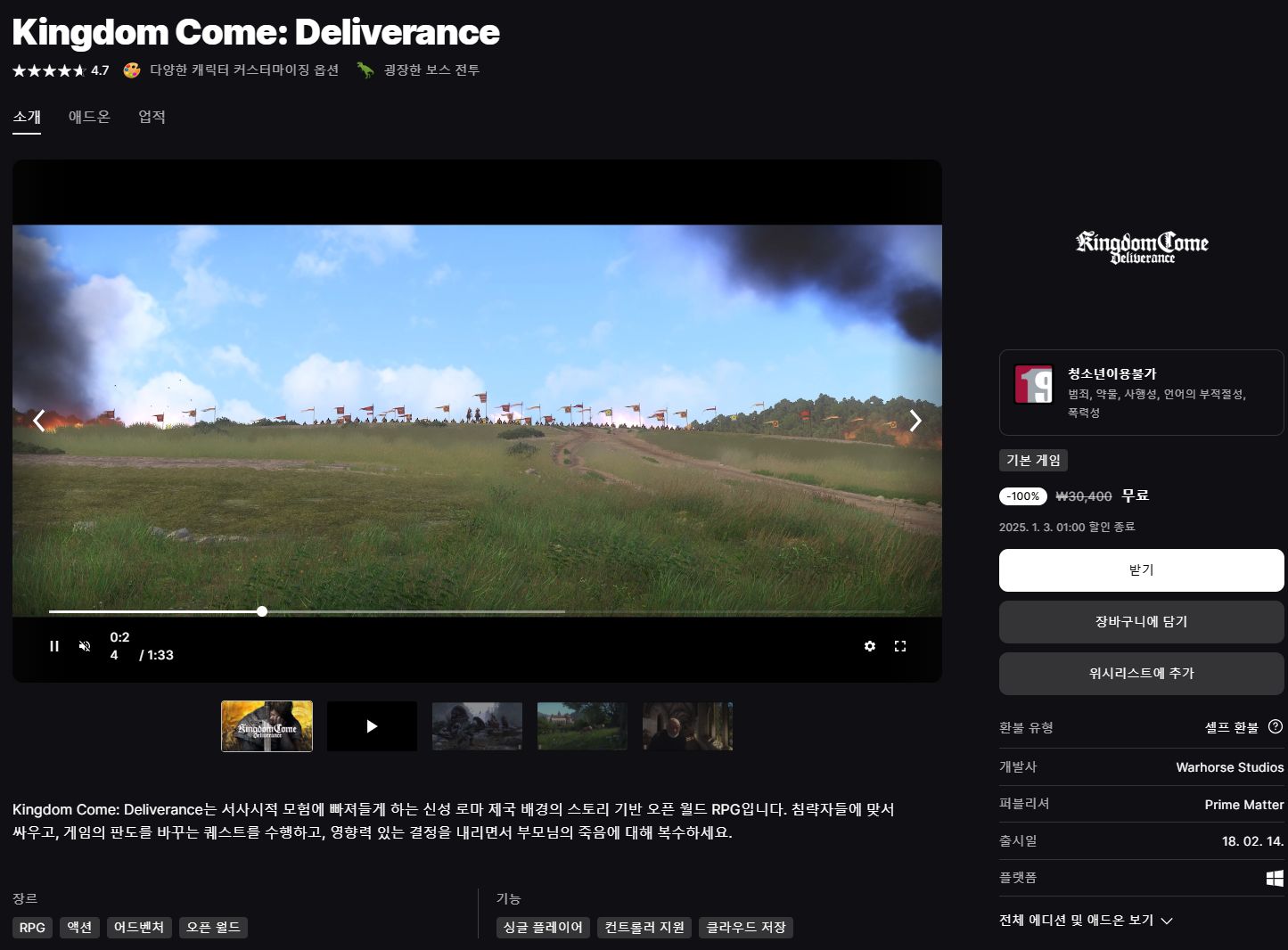Image resolution: width=1288 pixels, height=950 pixels.
Task: Click the video progress slider handle
Action: [x=262, y=611]
